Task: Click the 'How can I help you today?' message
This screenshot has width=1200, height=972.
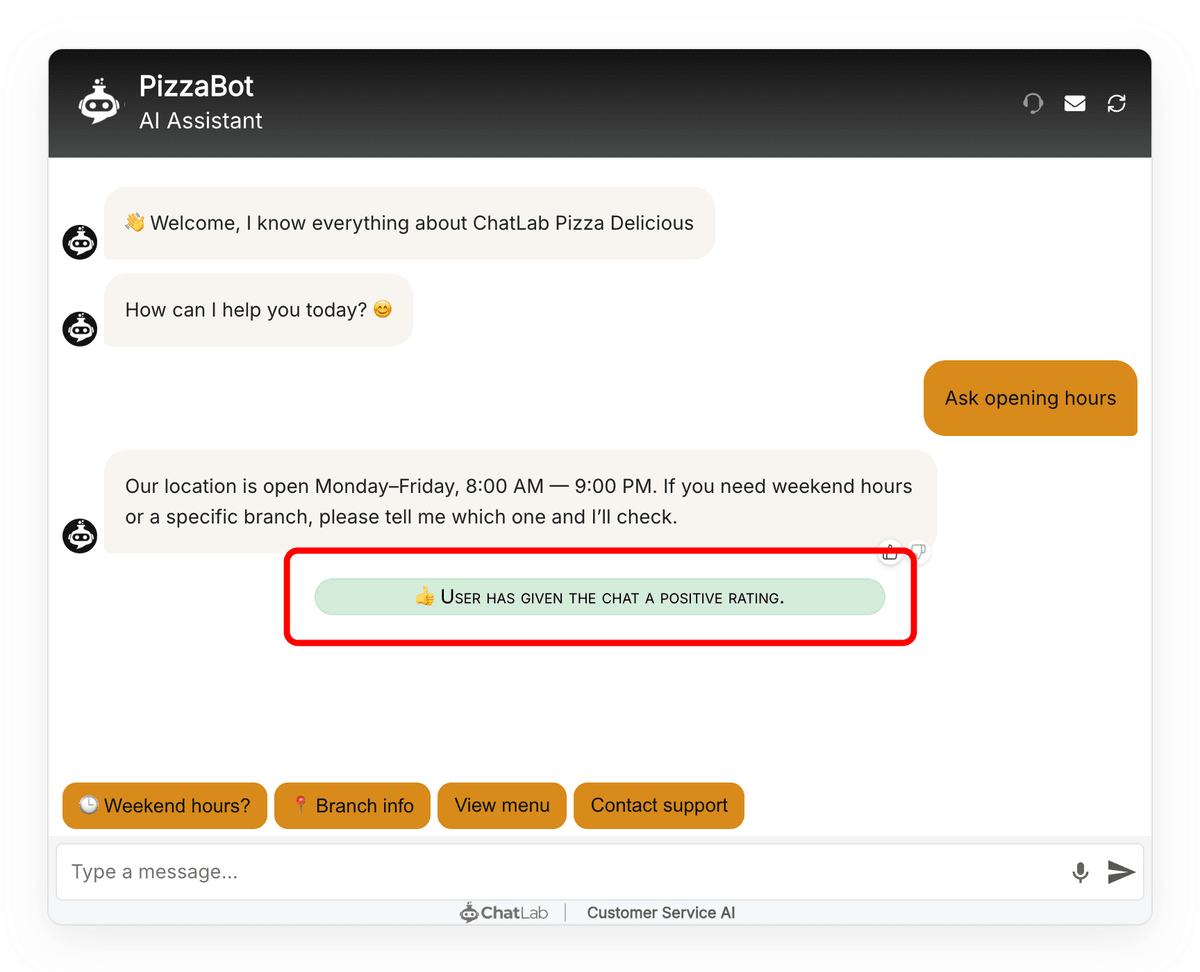Action: (258, 310)
